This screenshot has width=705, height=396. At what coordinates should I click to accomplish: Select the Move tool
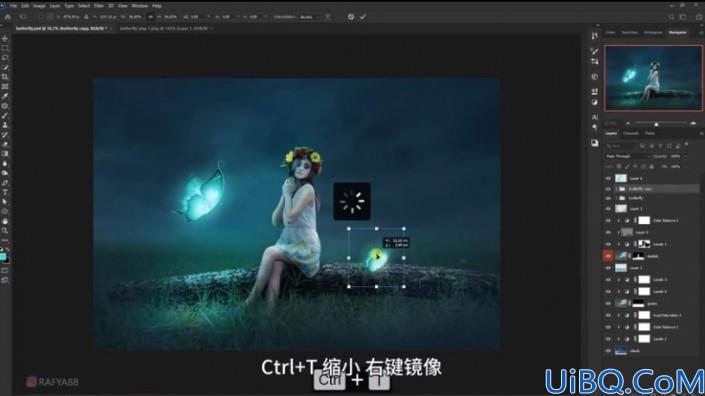pos(5,39)
